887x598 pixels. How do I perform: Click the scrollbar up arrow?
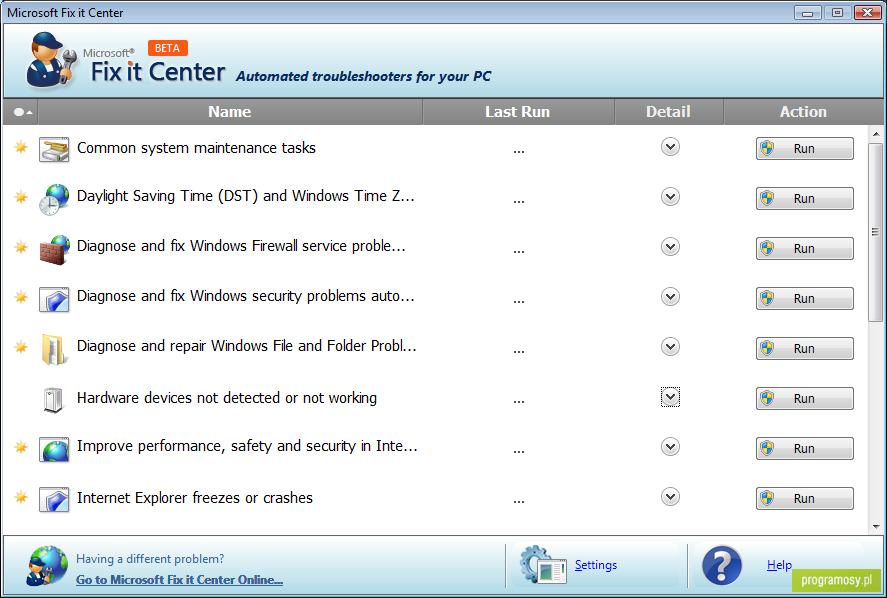point(876,134)
